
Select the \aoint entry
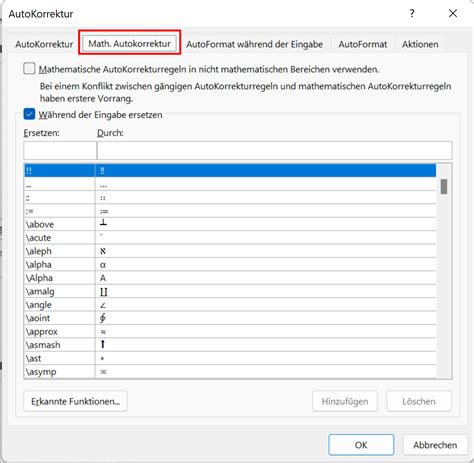(230, 318)
